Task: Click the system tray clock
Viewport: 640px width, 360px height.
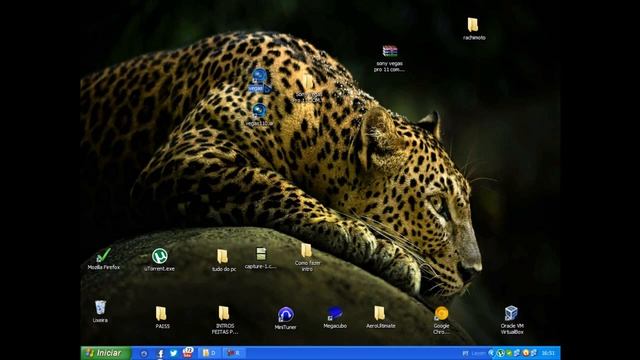Action: [548, 353]
